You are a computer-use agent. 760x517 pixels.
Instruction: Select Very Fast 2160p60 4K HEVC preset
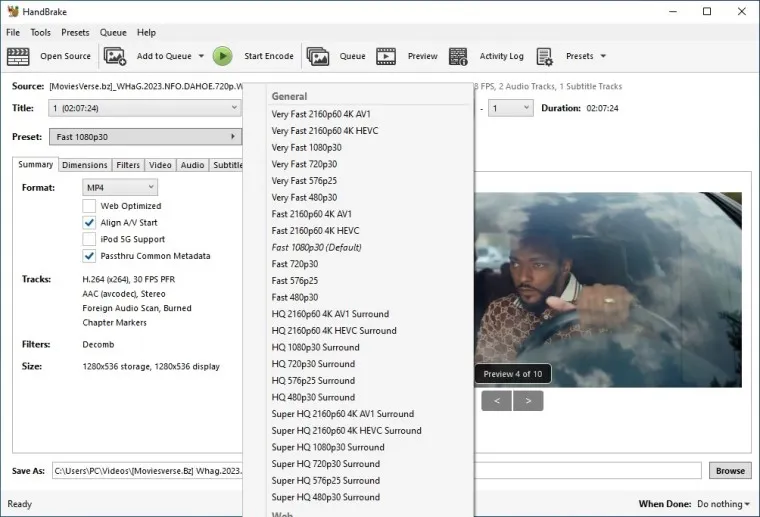pos(325,131)
